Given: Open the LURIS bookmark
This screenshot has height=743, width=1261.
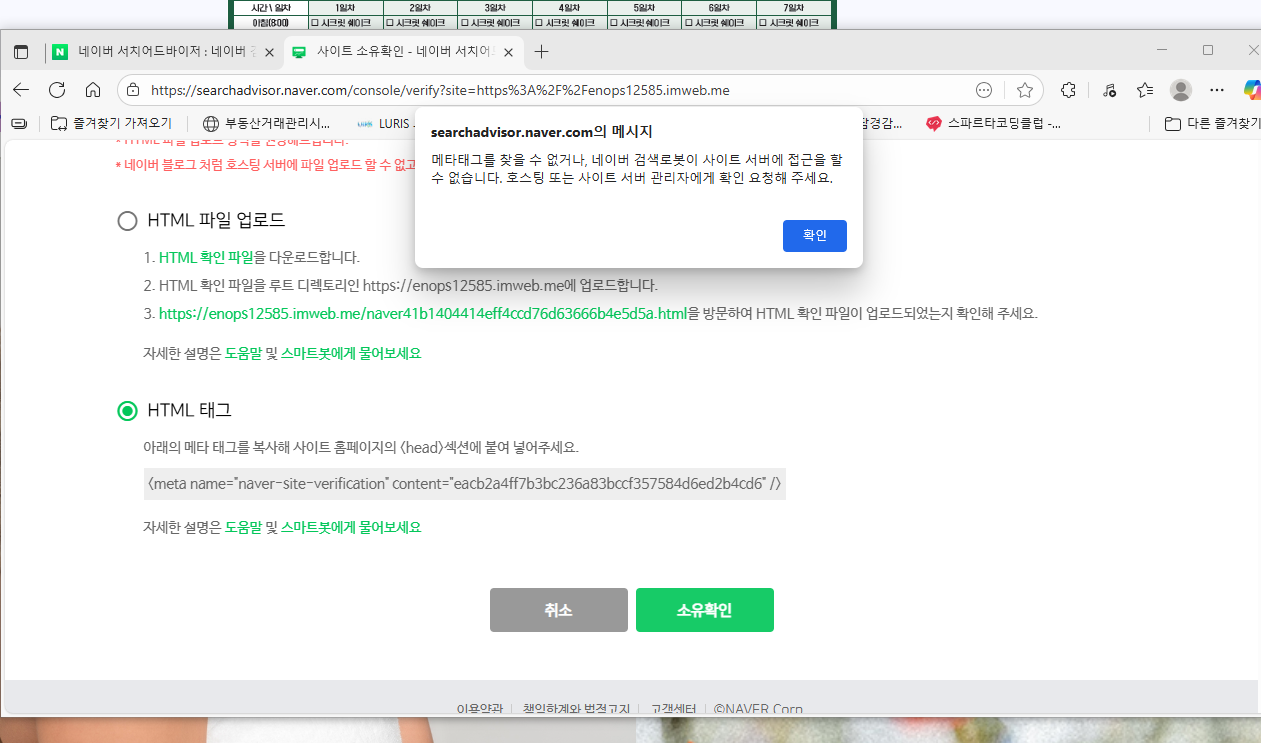Looking at the screenshot, I should click(x=385, y=124).
